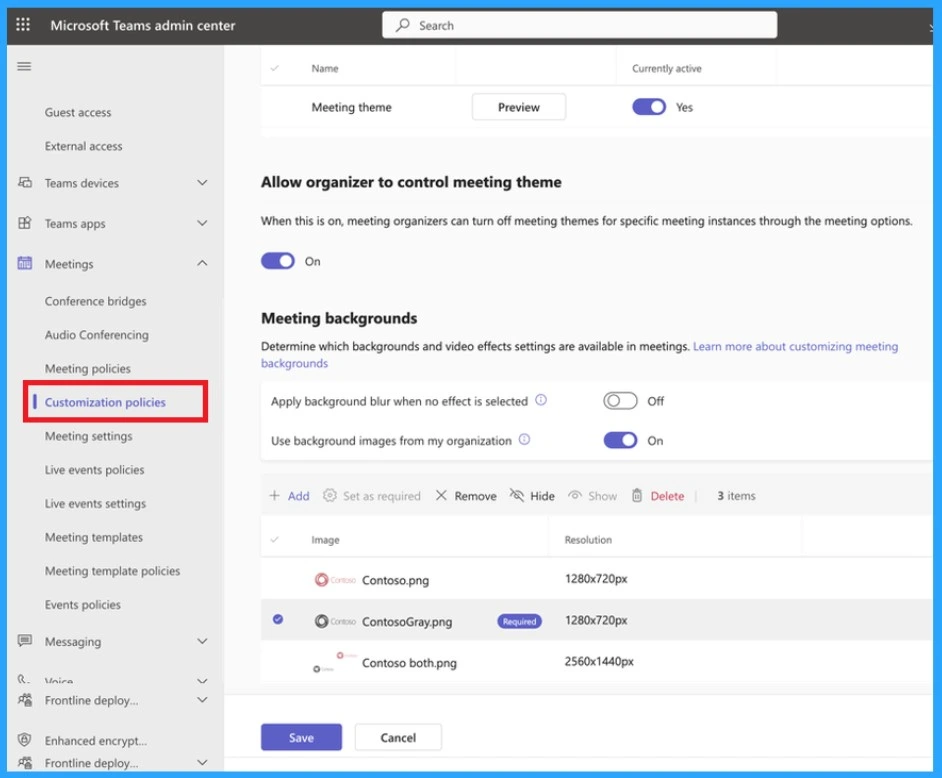Click the Required badge on ContosoGray.png
The width and height of the screenshot is (942, 778).
tap(519, 621)
